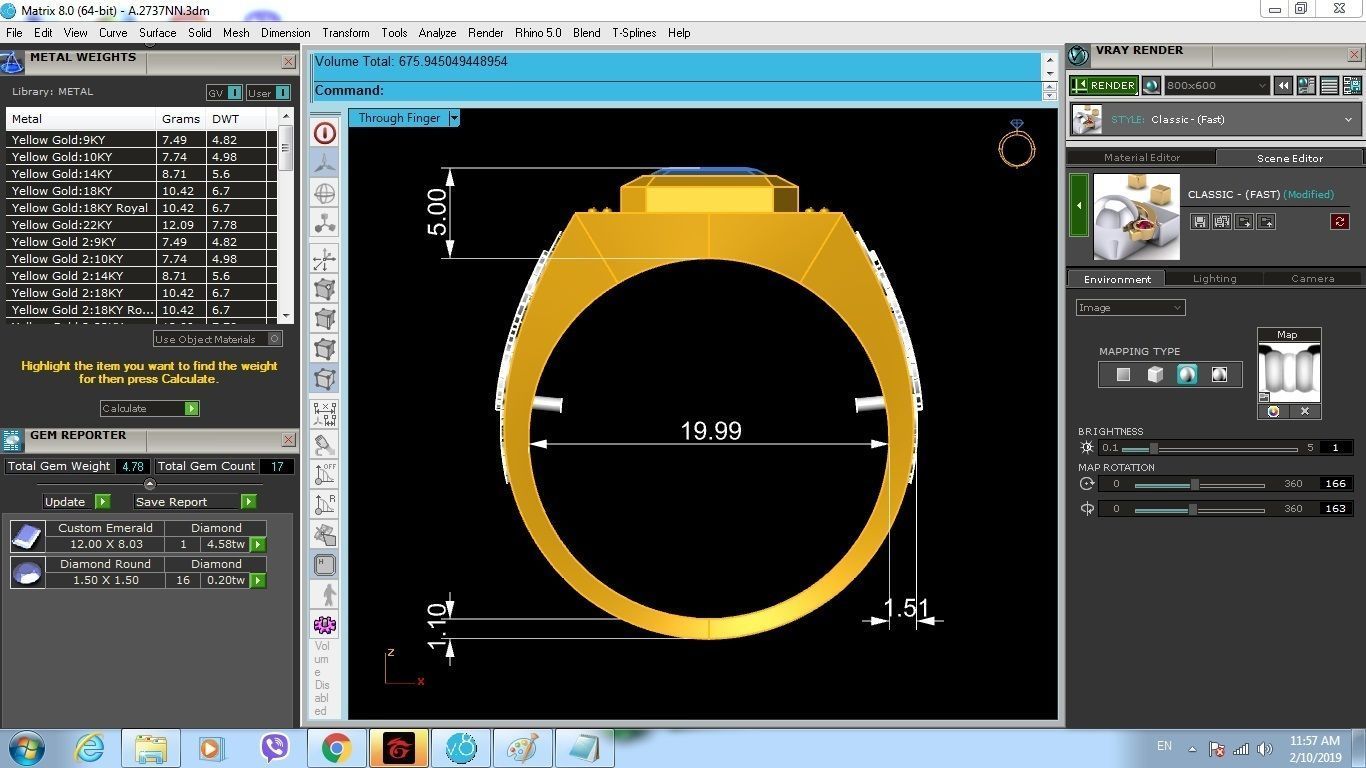Switch to the Camera tab
The width and height of the screenshot is (1366, 768).
pyautogui.click(x=1312, y=279)
